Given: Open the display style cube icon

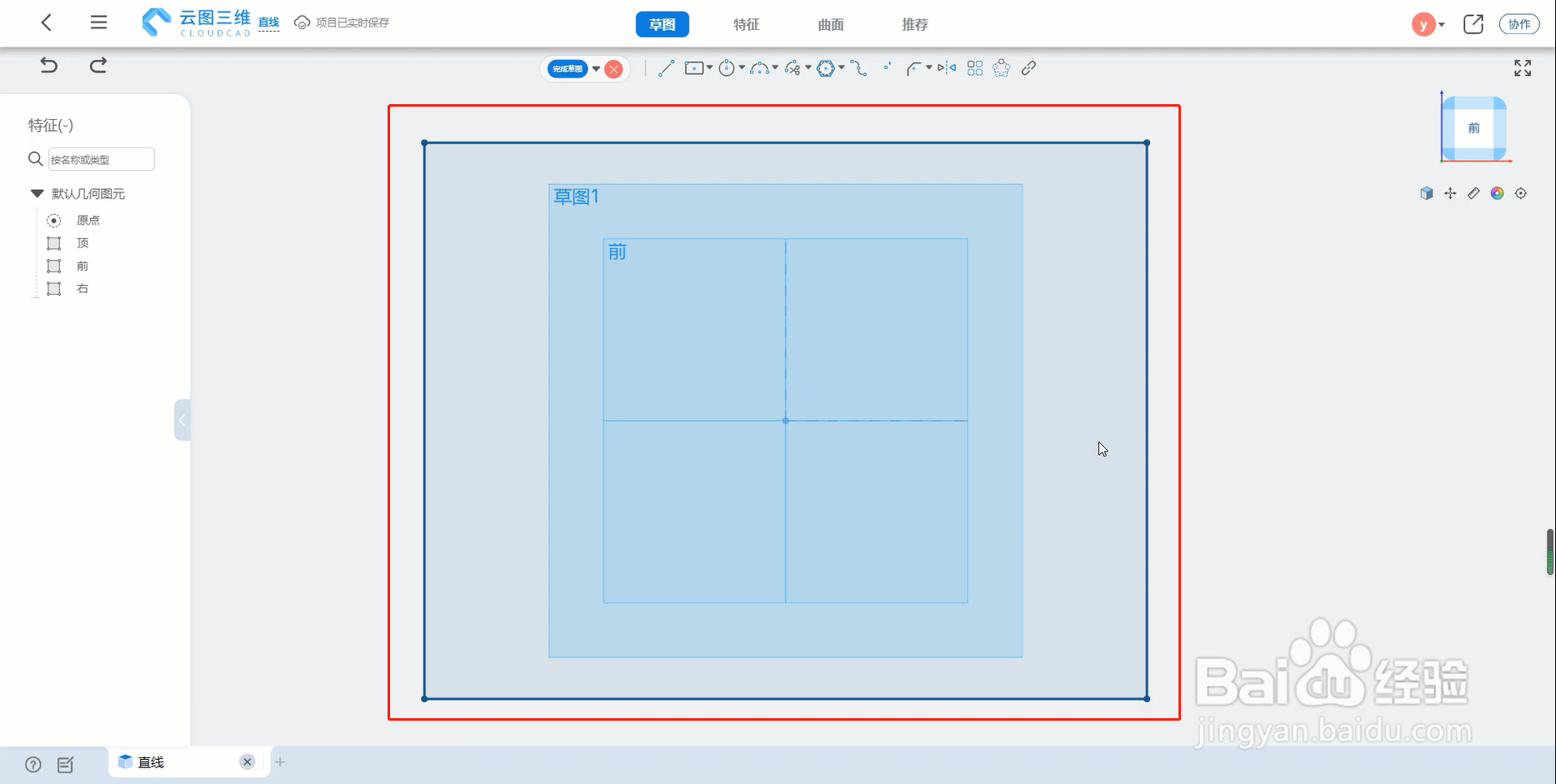Looking at the screenshot, I should click(x=1427, y=193).
